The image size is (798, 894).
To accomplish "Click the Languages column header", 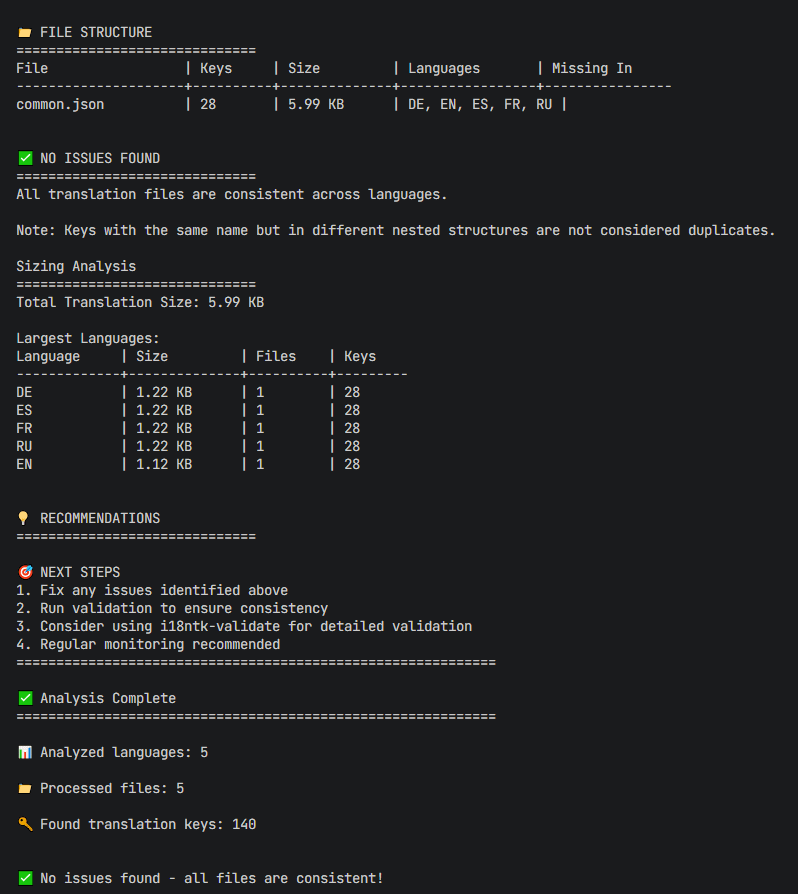I will coord(444,68).
